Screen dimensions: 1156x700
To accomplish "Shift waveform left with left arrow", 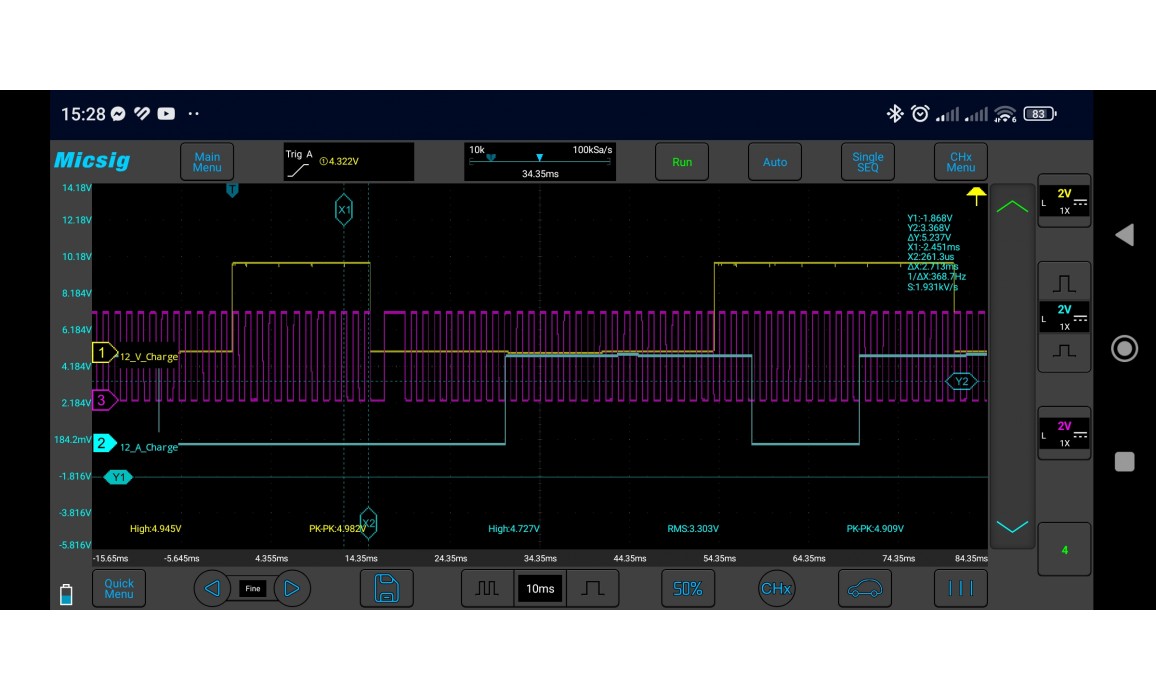I will [212, 588].
